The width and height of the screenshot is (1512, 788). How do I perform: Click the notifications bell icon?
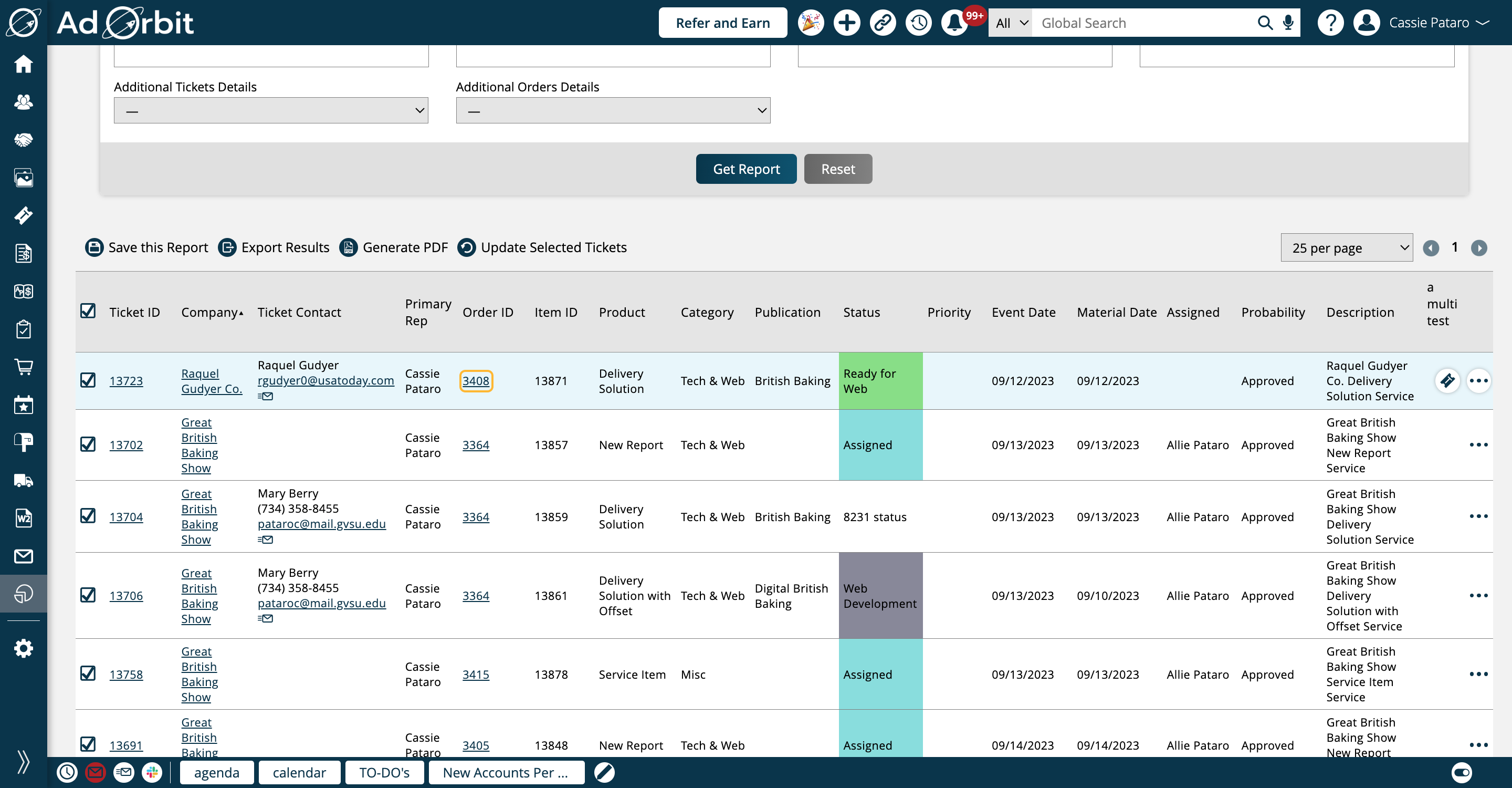tap(954, 23)
